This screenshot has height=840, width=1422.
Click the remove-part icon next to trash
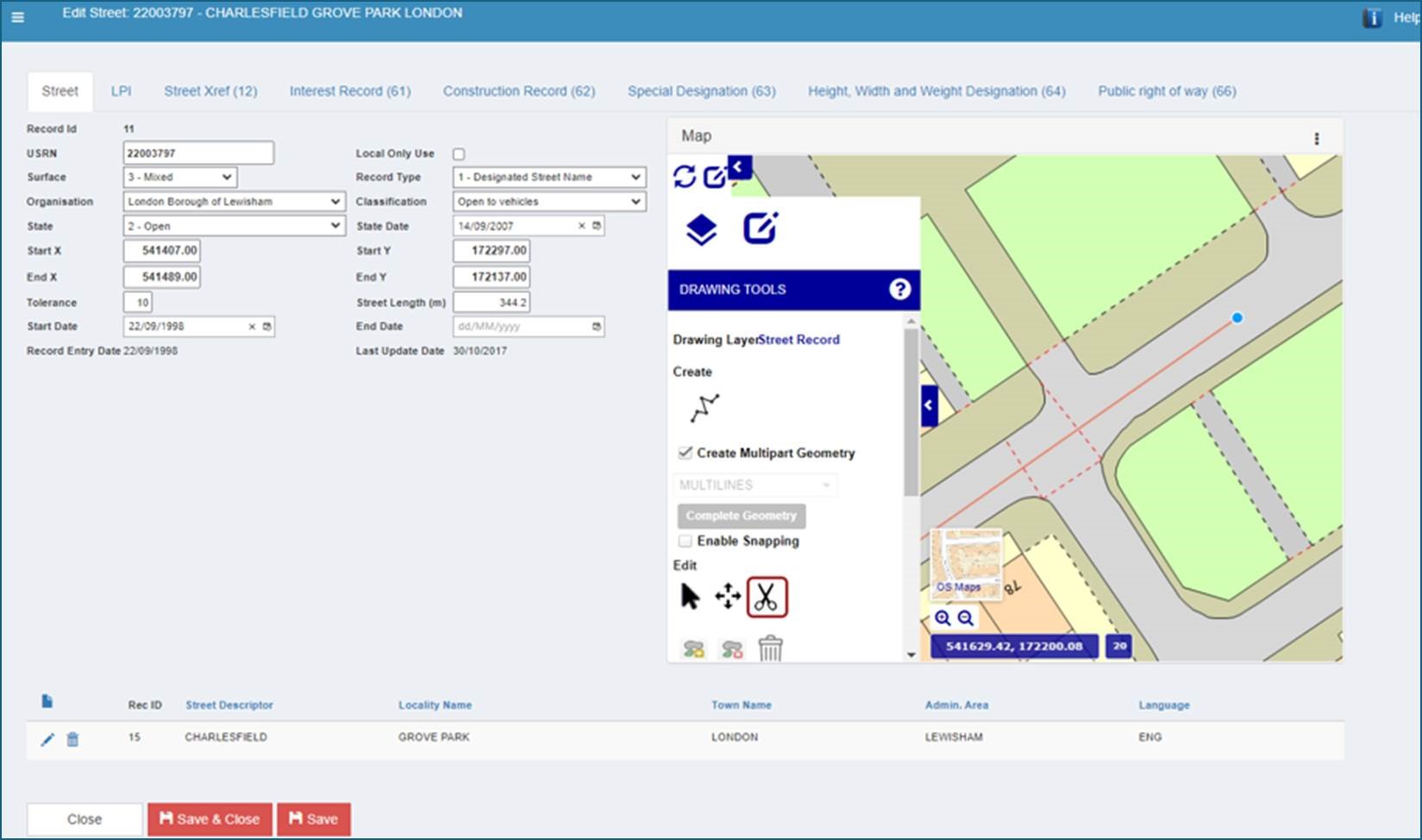[x=732, y=649]
